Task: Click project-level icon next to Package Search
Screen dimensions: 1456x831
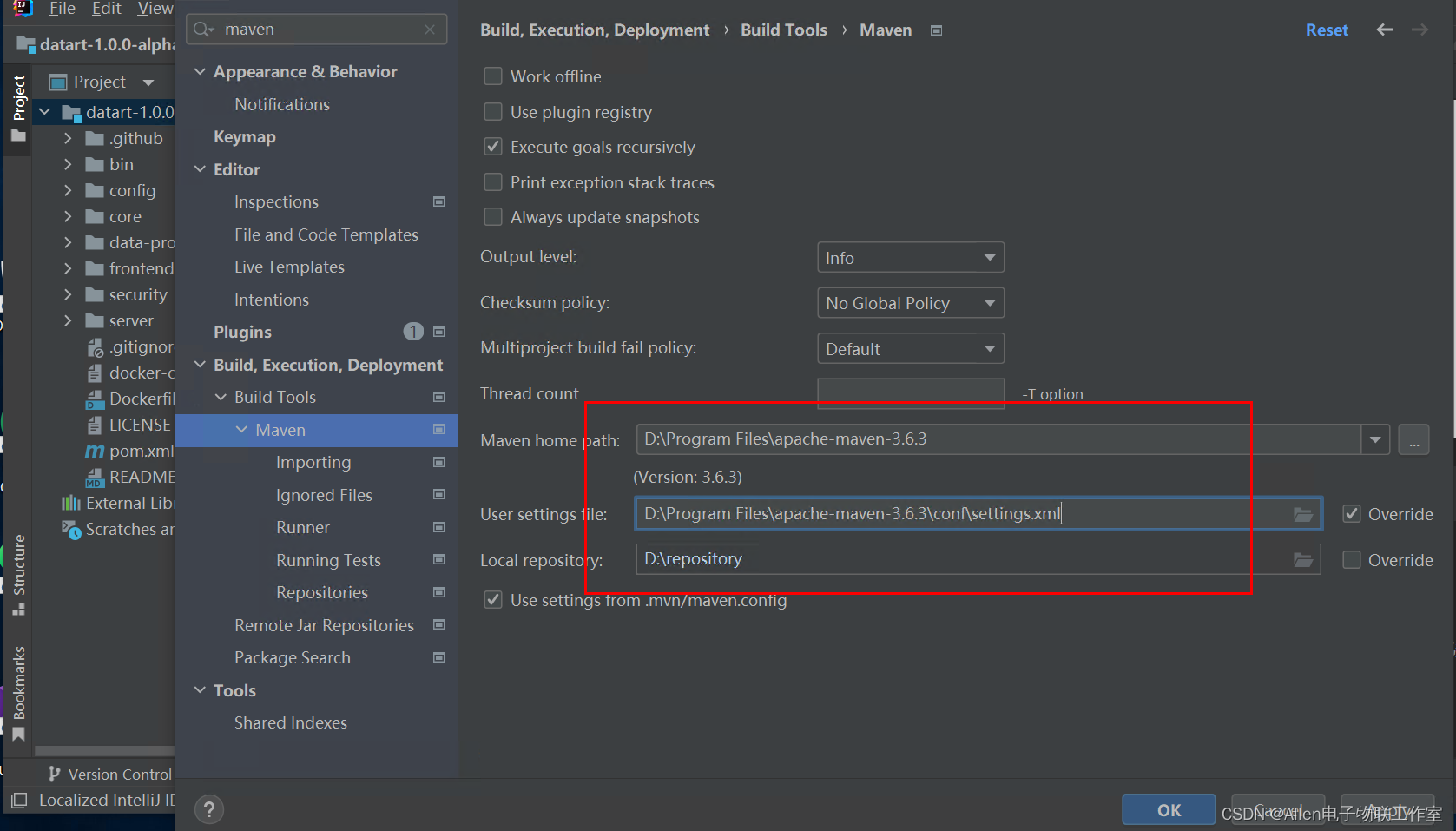Action: coord(438,657)
